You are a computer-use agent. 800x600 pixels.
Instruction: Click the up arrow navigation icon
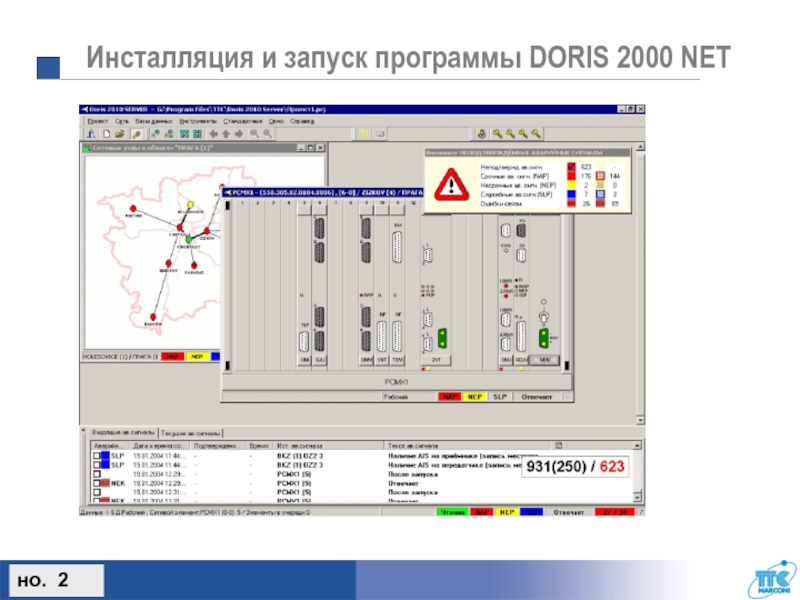[x=226, y=134]
